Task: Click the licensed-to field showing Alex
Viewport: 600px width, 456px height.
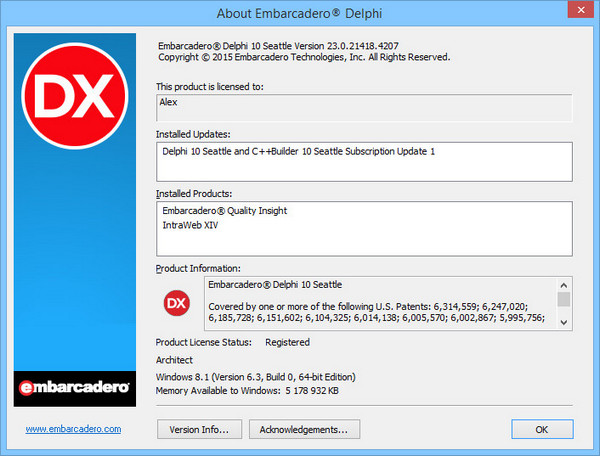Action: [364, 108]
